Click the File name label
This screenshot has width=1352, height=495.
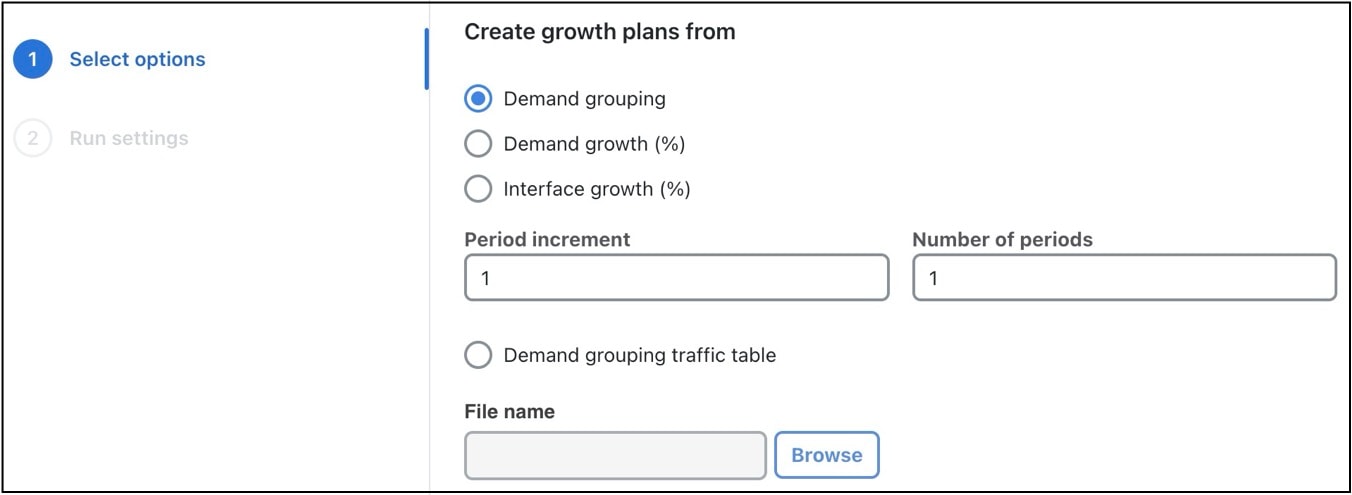[x=509, y=411]
